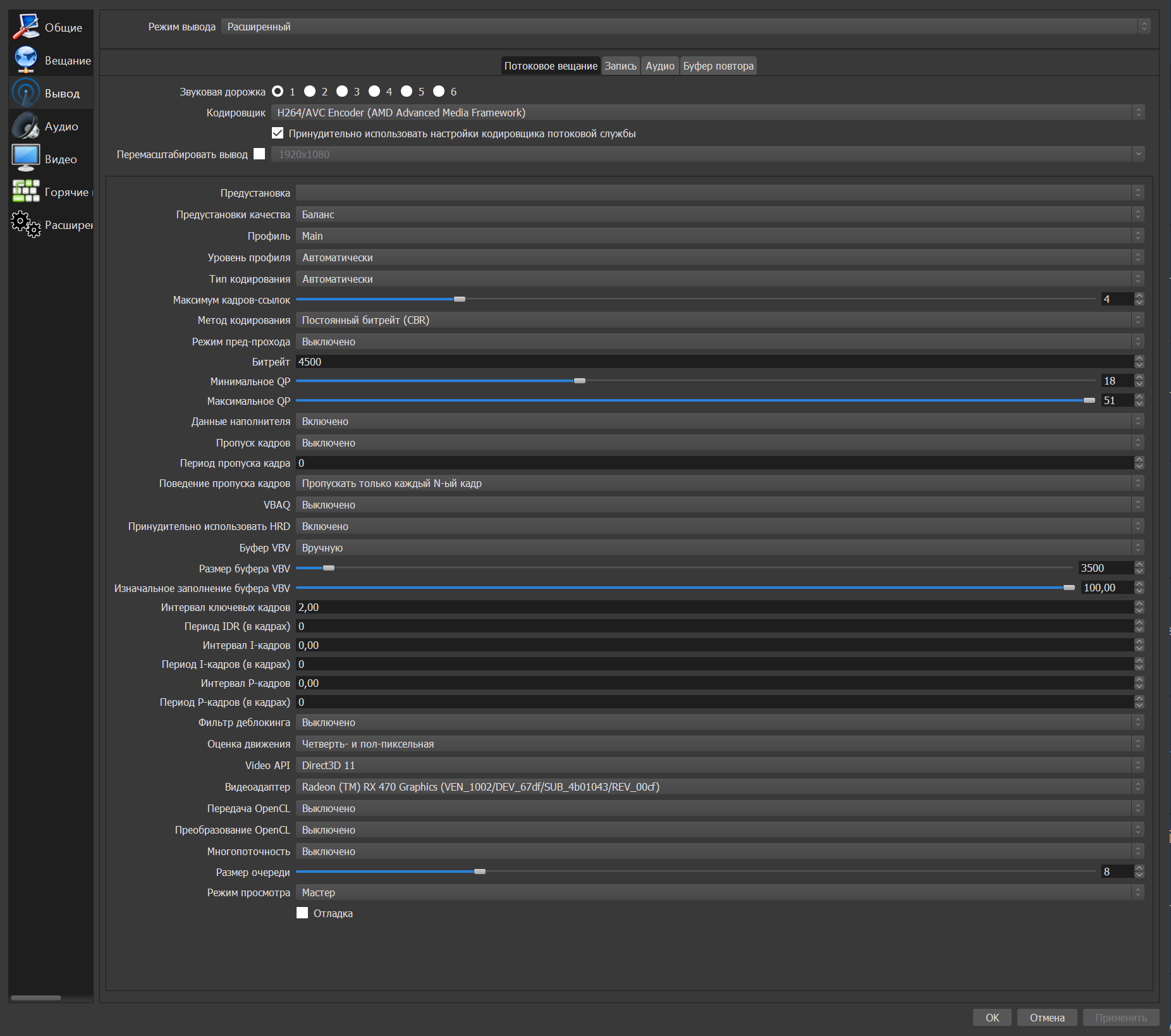Click the Размер буфера VBV slider
Image resolution: width=1171 pixels, height=1036 pixels.
(x=685, y=568)
